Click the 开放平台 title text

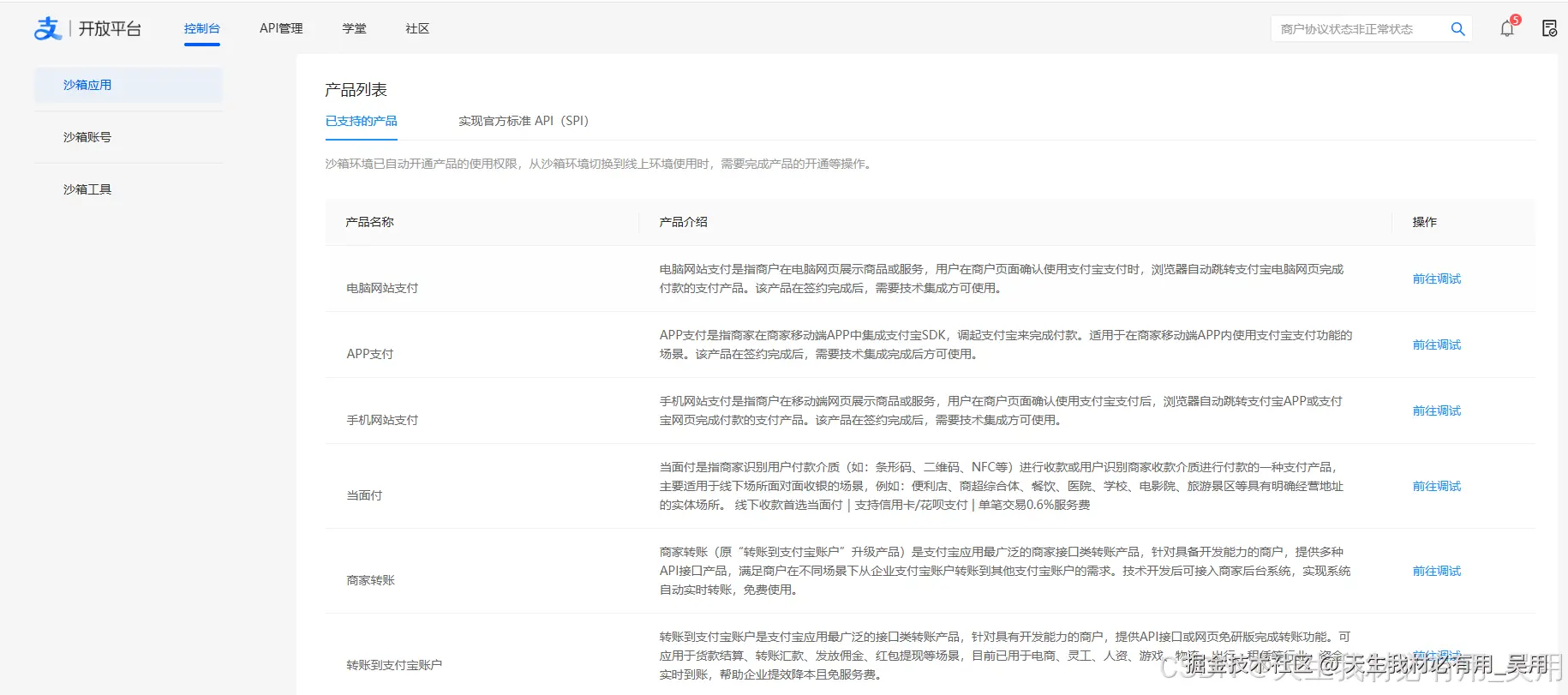110,28
